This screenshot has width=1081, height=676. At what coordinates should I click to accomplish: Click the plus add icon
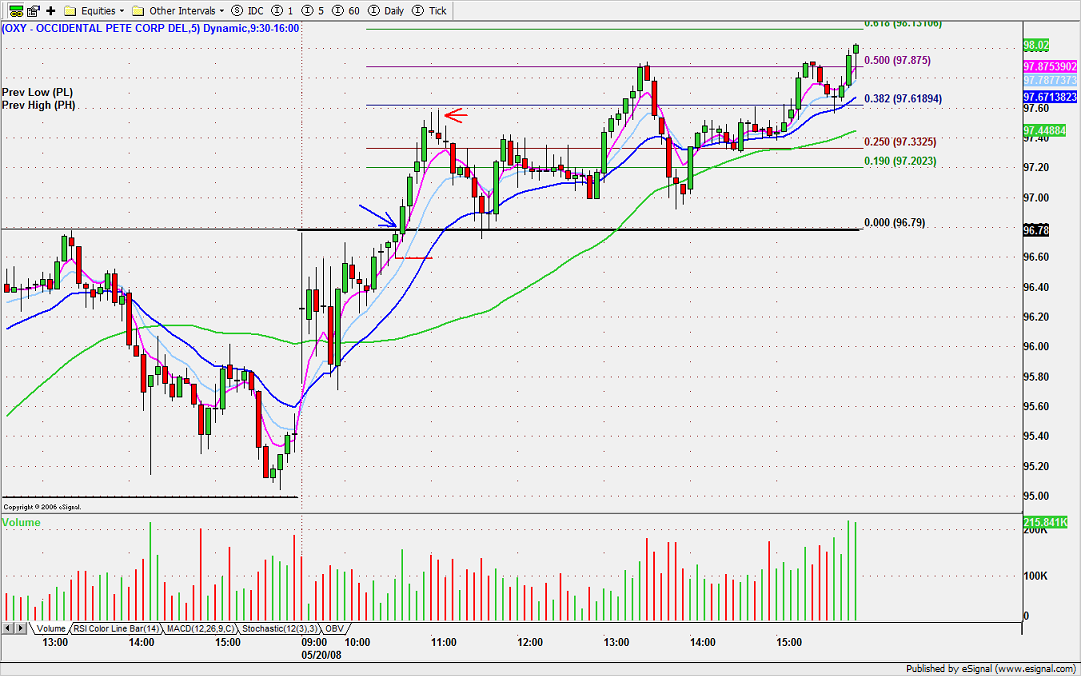(50, 10)
